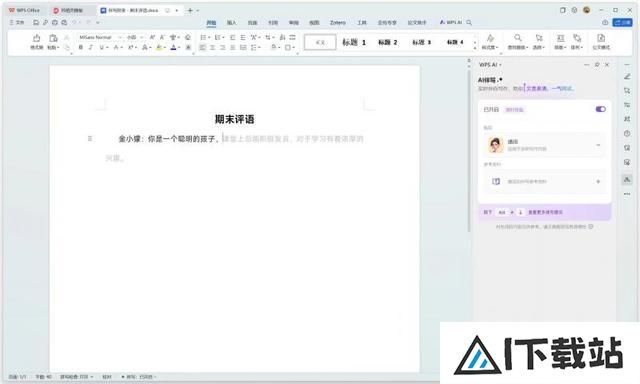
Task: Click the print icon in quick access toolbar
Action: click(x=55, y=22)
